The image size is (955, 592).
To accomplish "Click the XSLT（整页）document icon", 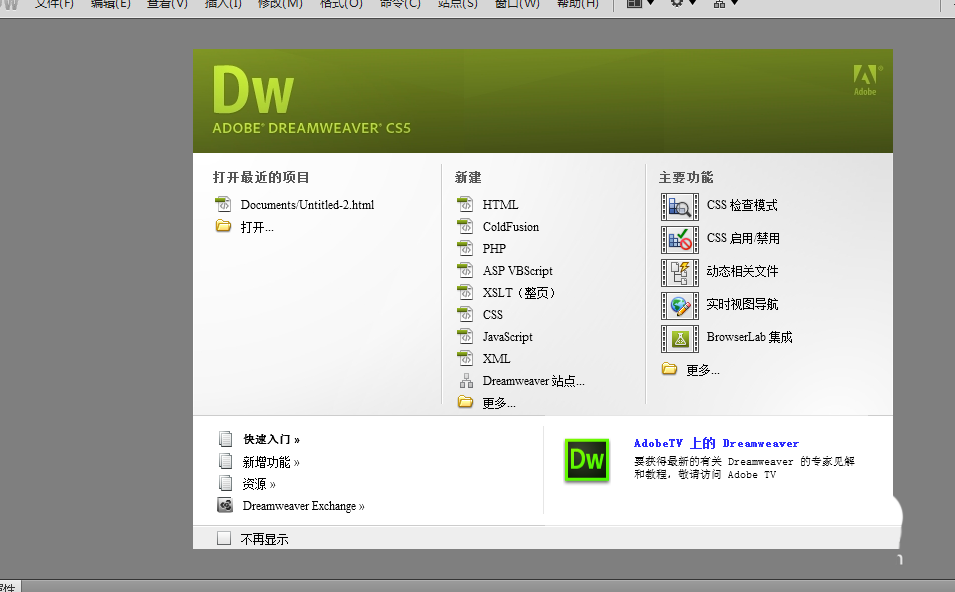I will [465, 291].
